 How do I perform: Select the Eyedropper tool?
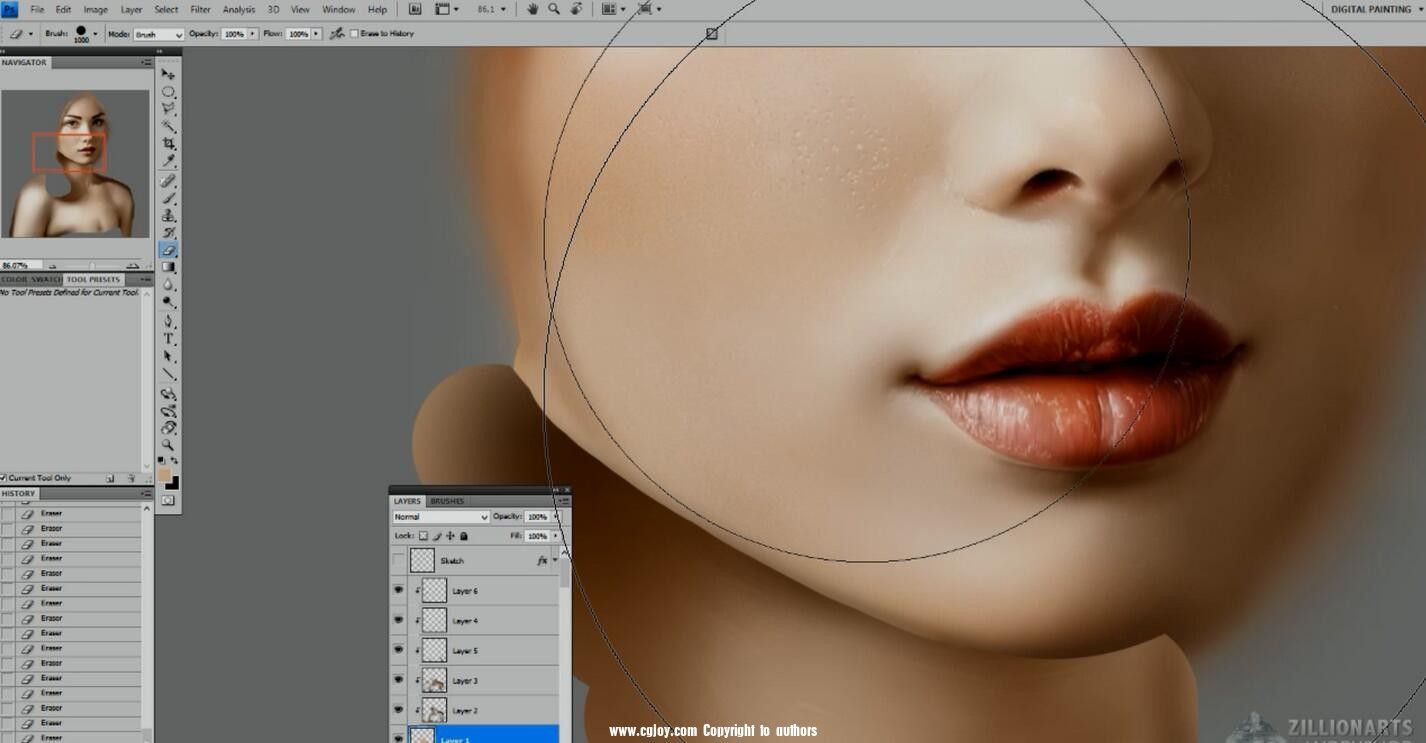pos(168,161)
